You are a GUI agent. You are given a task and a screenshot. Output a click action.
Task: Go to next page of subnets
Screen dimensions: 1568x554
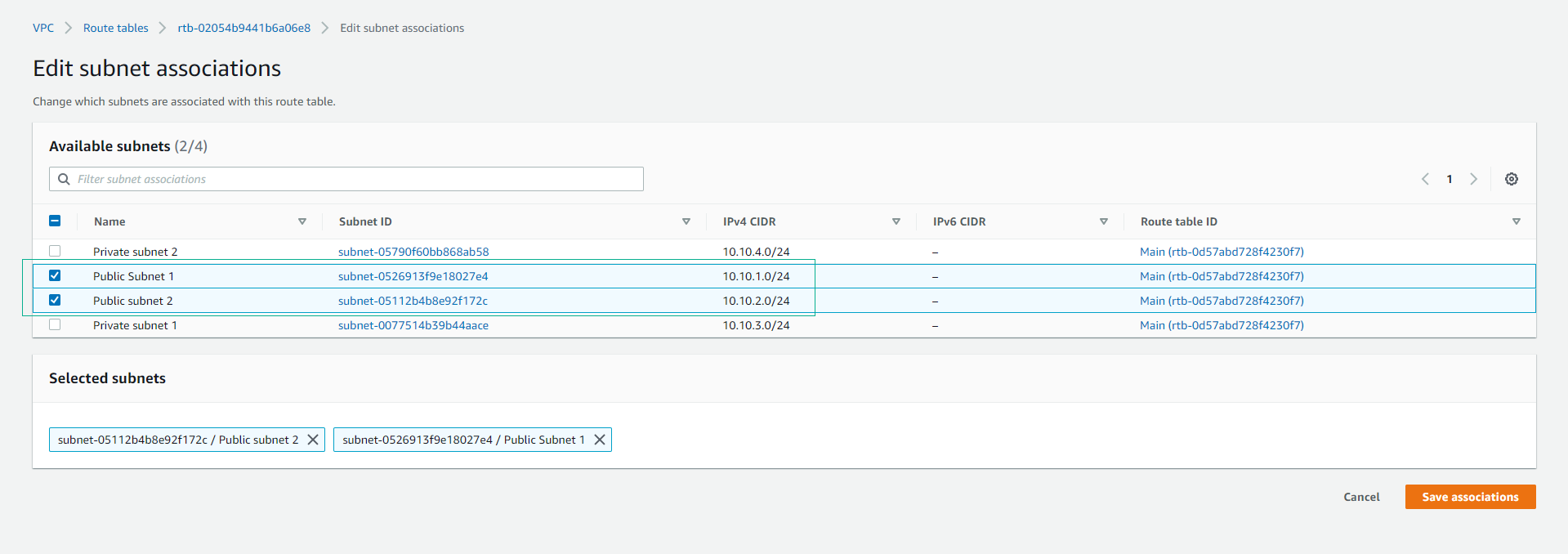(1473, 179)
